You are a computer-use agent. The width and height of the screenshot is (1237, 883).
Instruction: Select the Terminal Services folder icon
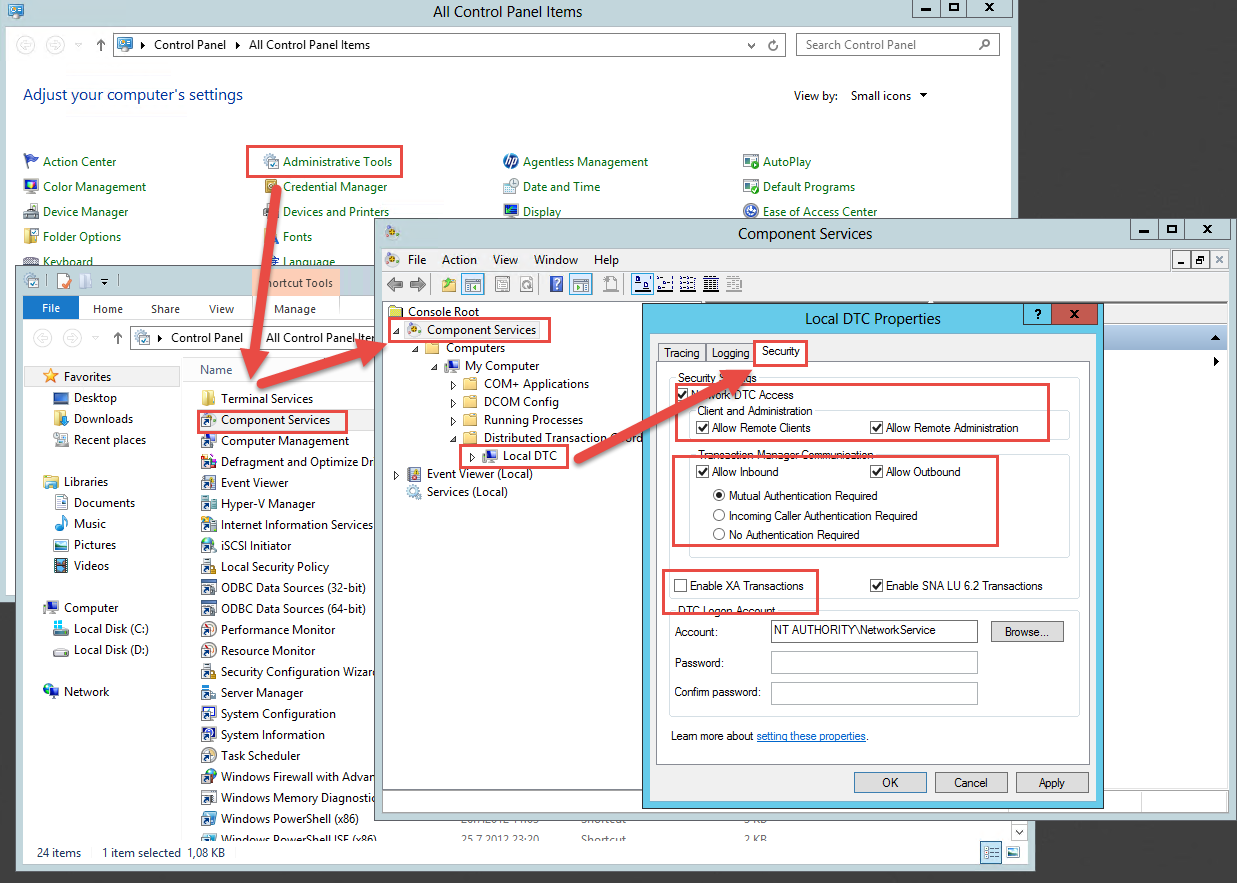[x=209, y=399]
